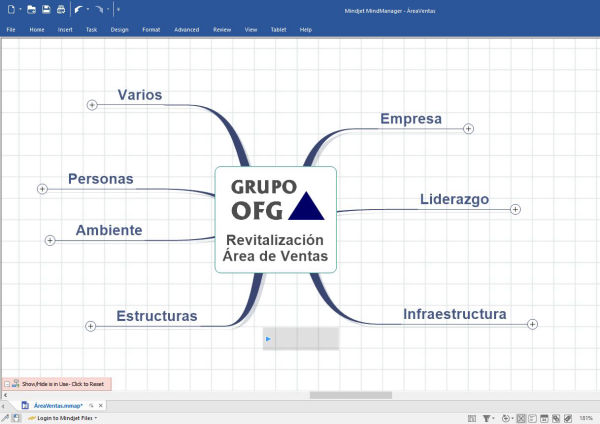The height and width of the screenshot is (424, 600).
Task: Switch to the Tablet ribbon tab
Action: point(279,29)
